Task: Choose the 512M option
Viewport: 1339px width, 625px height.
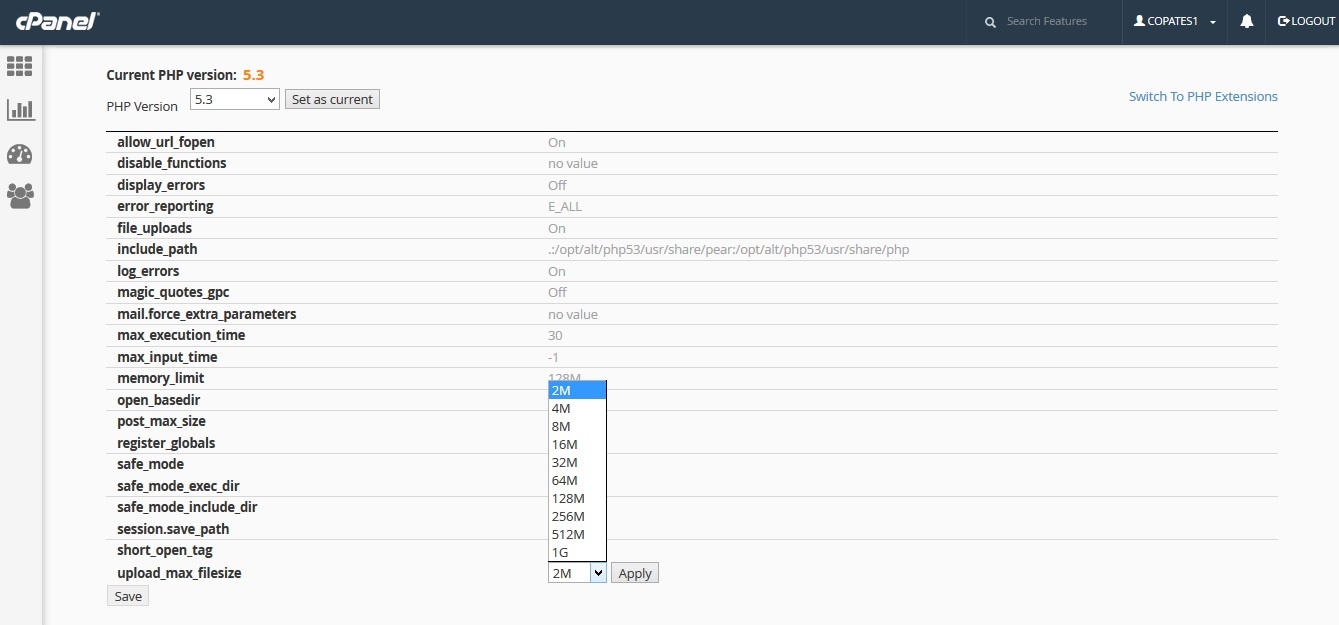Action: (x=577, y=534)
